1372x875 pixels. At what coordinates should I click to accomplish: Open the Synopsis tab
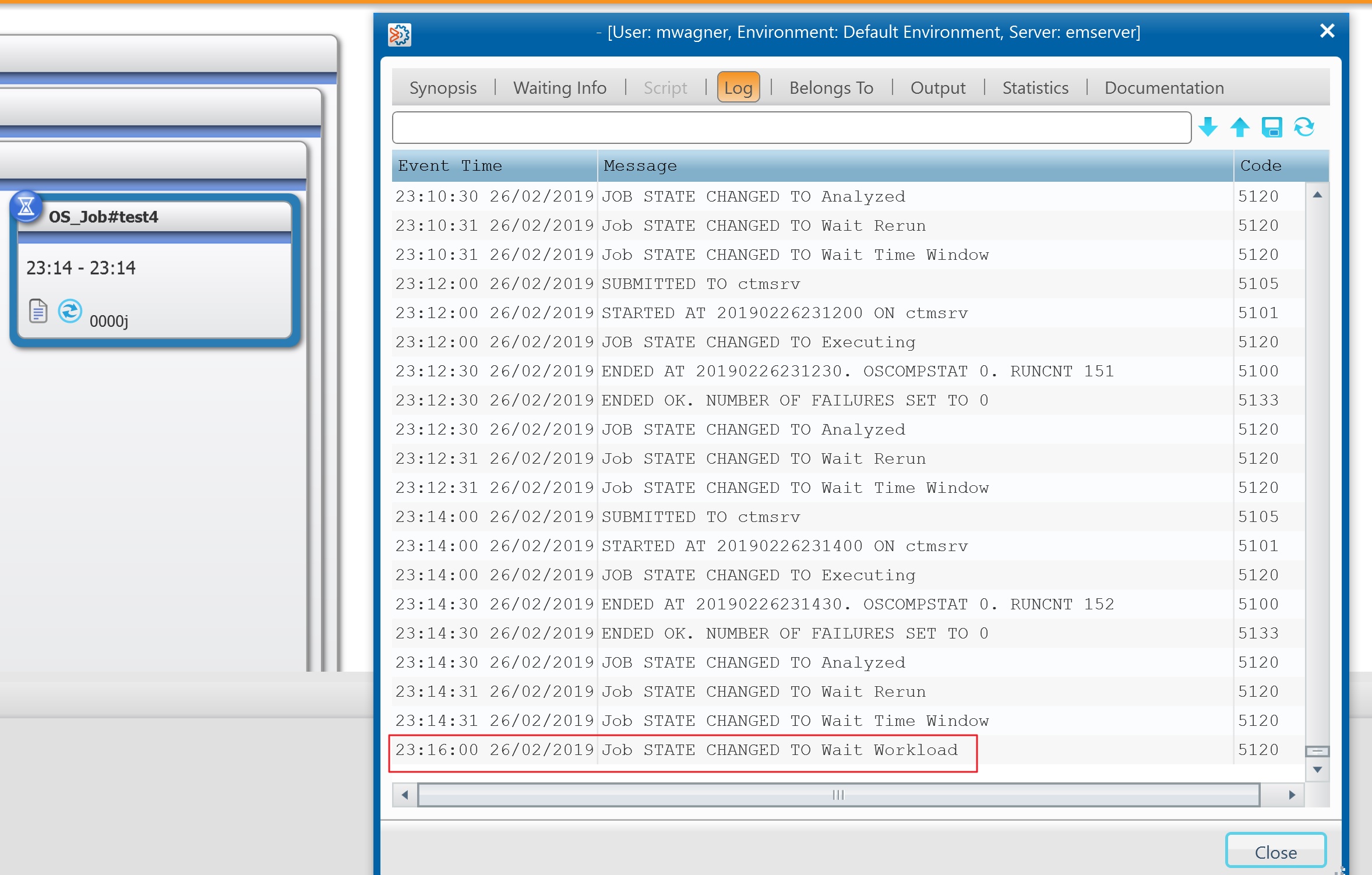[x=443, y=87]
